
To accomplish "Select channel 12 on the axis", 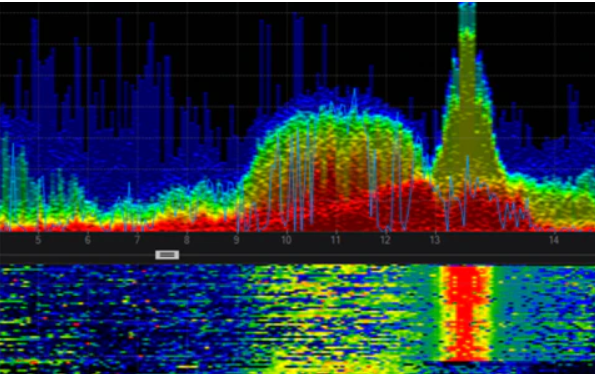I will tap(385, 240).
